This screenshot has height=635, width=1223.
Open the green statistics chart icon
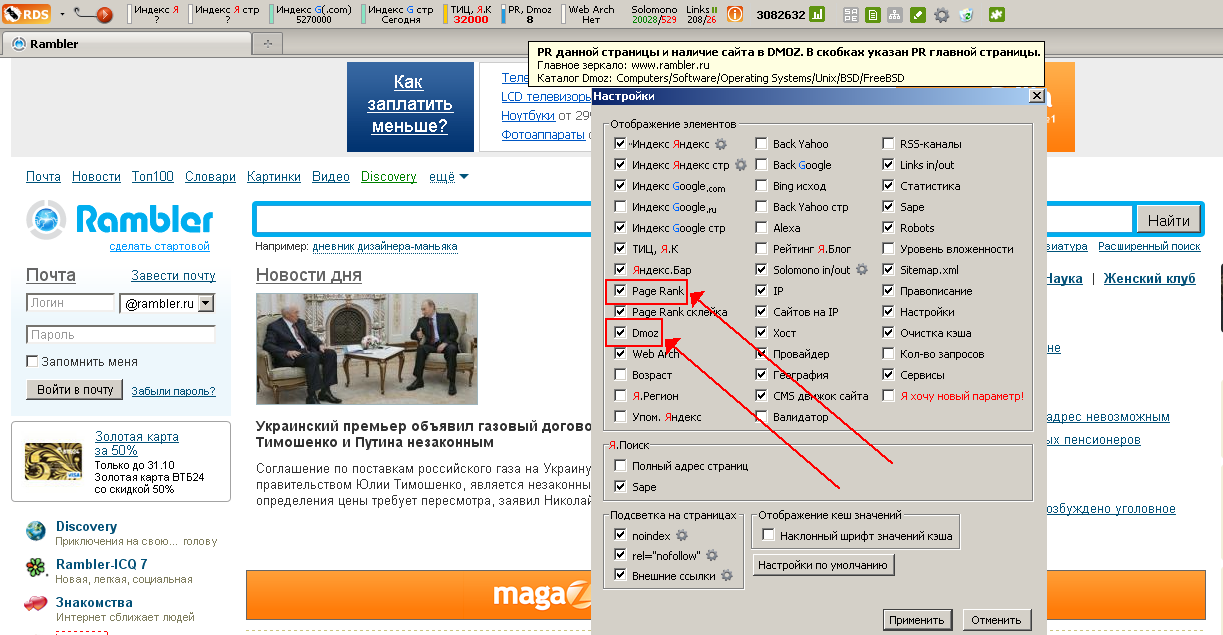pos(817,15)
